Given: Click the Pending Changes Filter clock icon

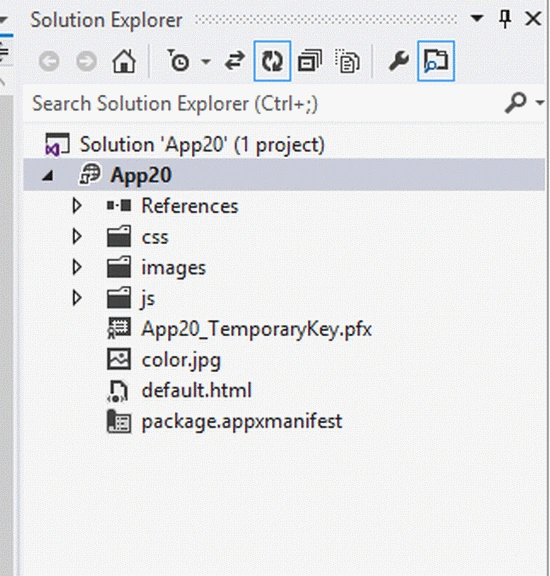Looking at the screenshot, I should click(x=179, y=61).
